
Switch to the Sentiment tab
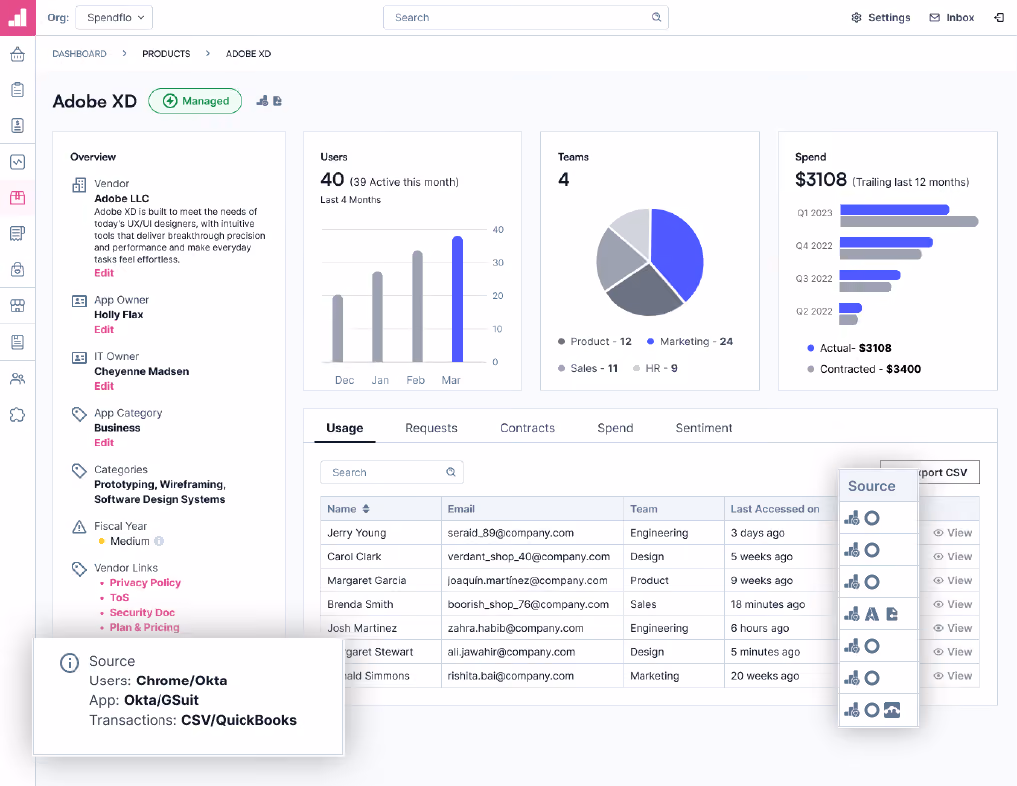point(704,428)
